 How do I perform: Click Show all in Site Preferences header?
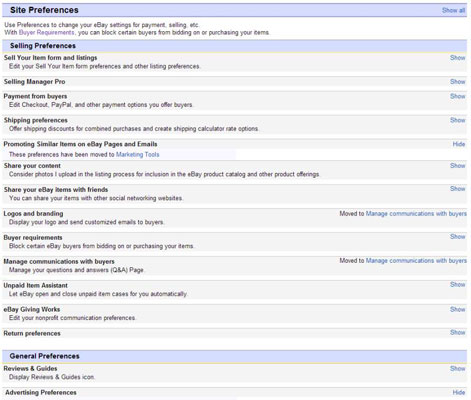click(453, 10)
